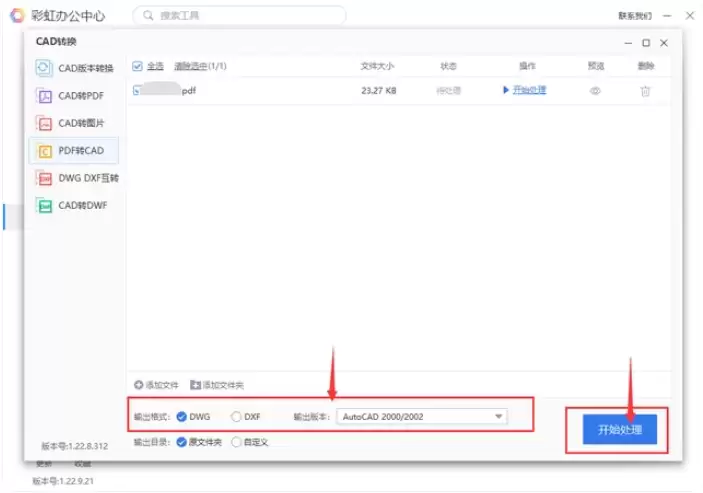Select the PDF转CAD tab in sidebar
This screenshot has height=493, width=703.
(75, 151)
